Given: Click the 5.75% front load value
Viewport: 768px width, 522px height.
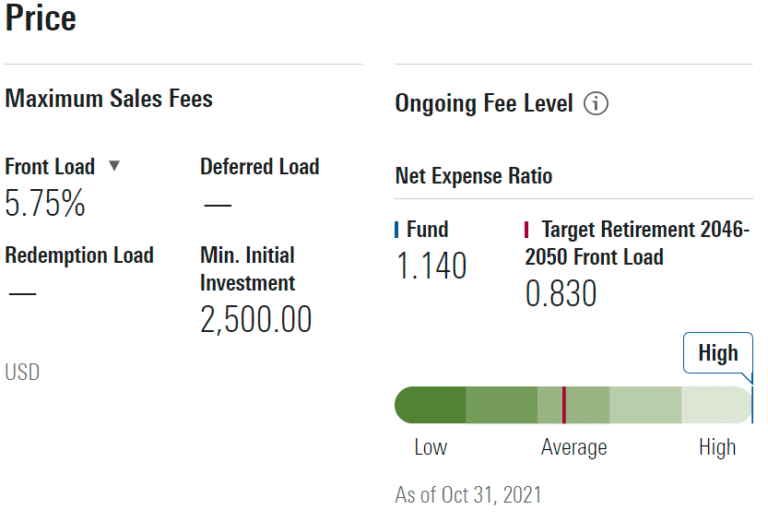Looking at the screenshot, I should 45,204.
